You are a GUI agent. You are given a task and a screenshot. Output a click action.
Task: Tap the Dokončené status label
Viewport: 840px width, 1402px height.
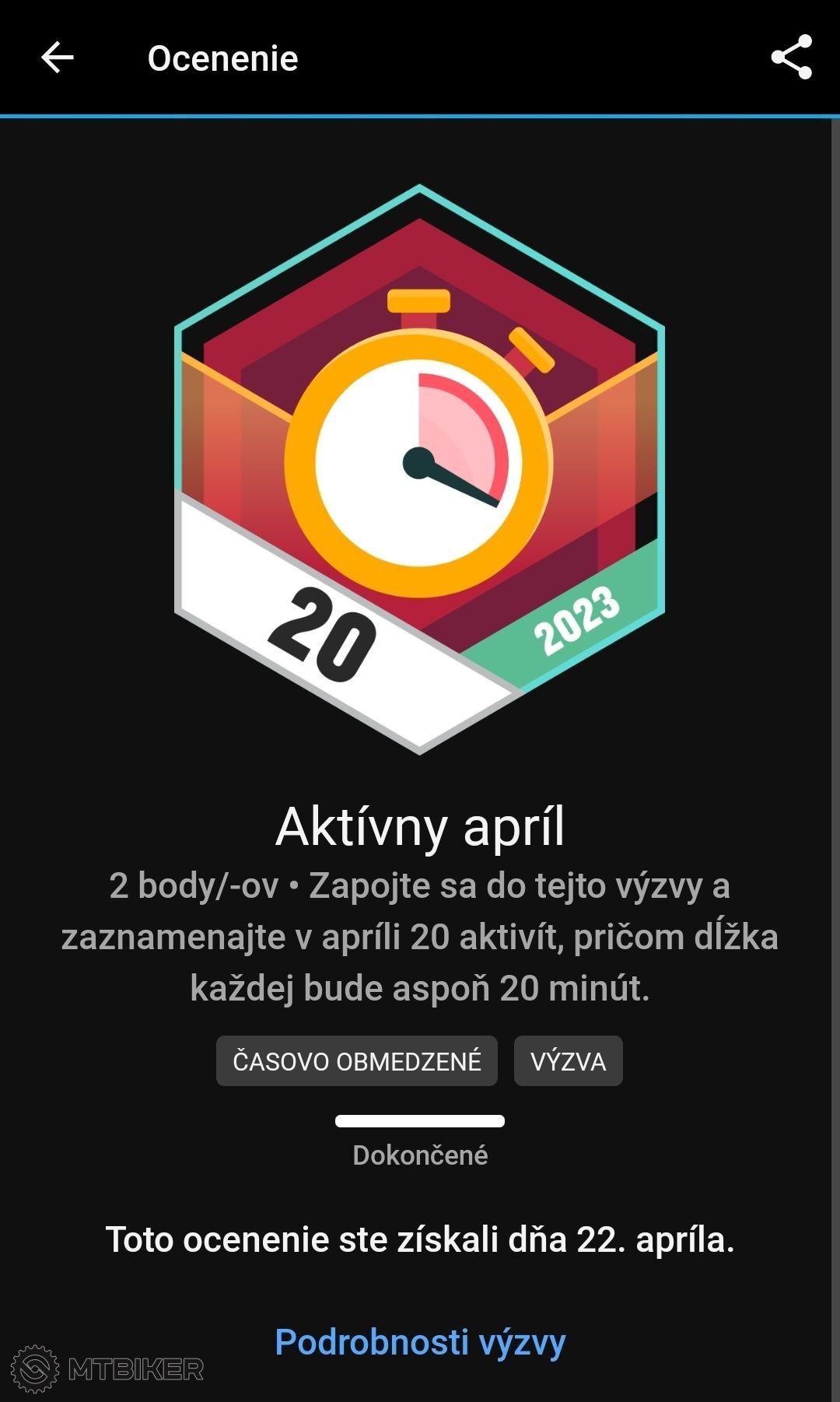pyautogui.click(x=420, y=1155)
